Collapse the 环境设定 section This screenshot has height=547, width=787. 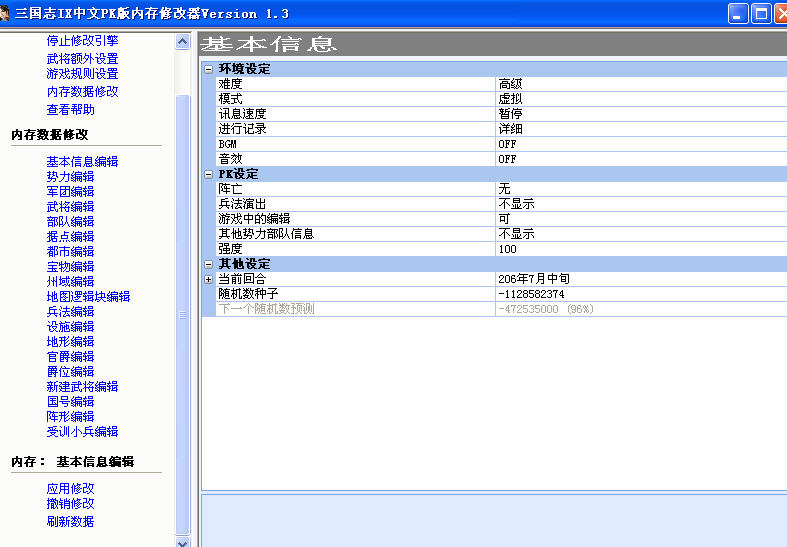208,69
